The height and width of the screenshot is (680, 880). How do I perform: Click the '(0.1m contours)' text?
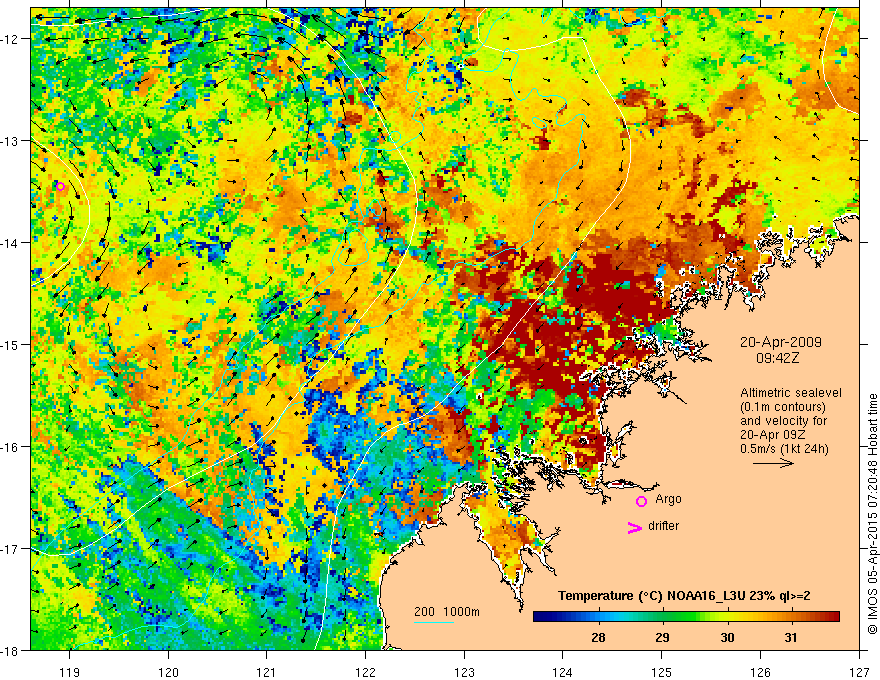(x=783, y=407)
